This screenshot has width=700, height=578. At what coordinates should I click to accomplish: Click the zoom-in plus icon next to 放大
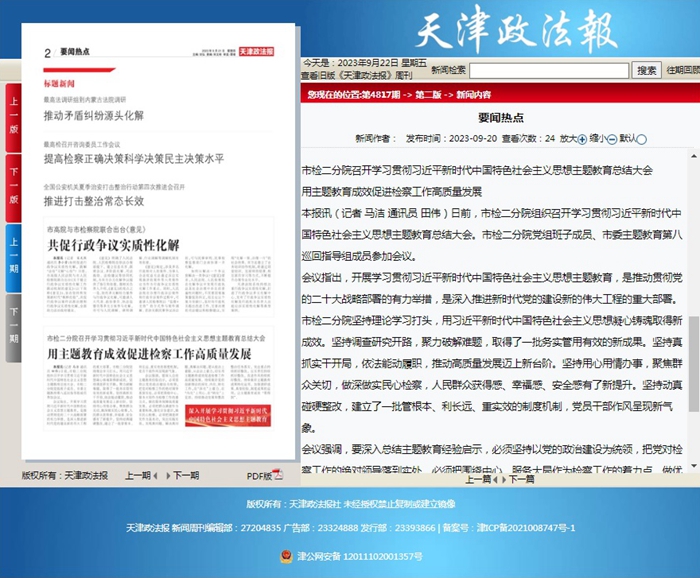tap(582, 139)
